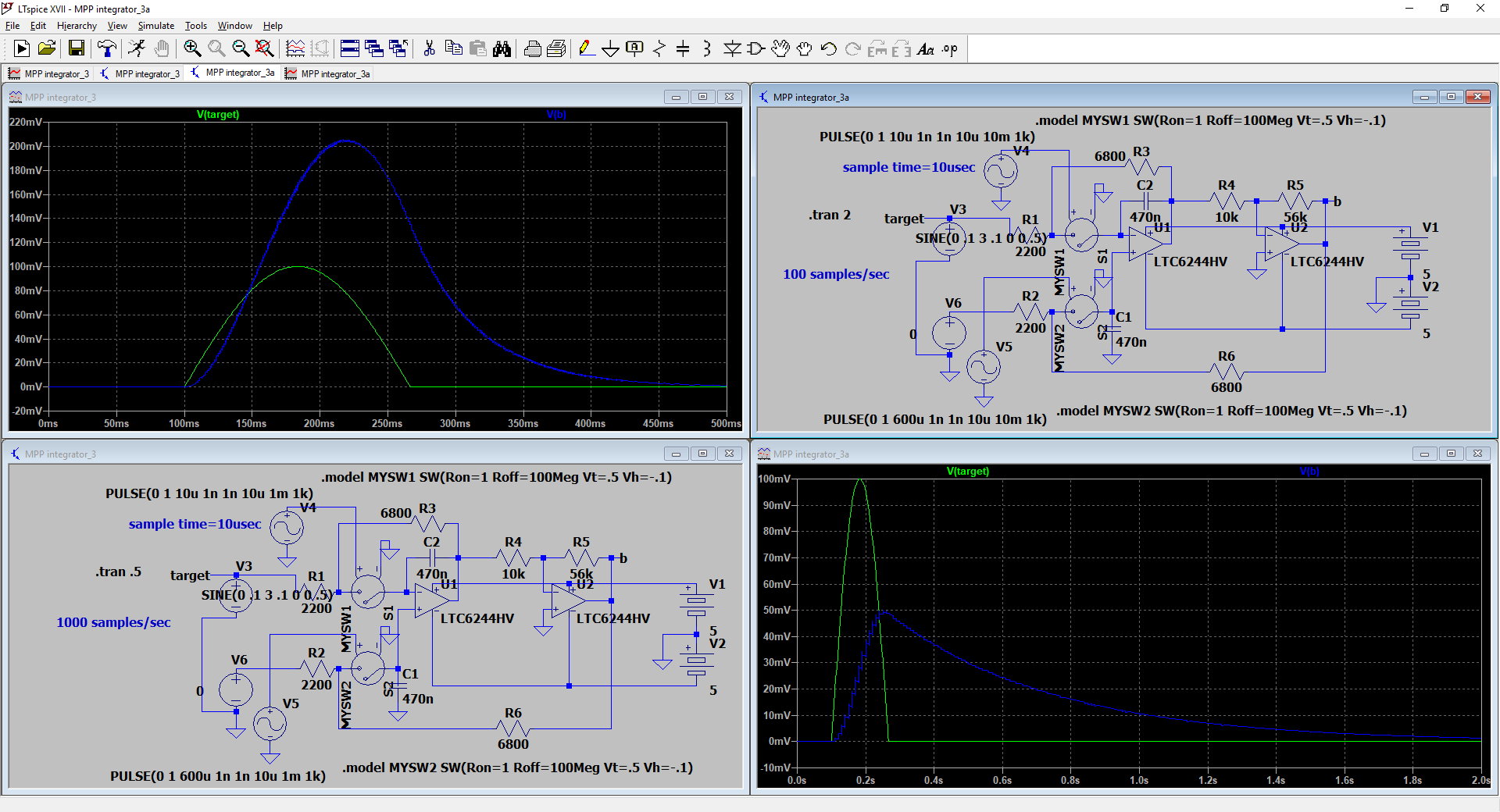Open the Control Panel hammer icon
Viewport: 1500px width, 812px height.
tap(107, 49)
